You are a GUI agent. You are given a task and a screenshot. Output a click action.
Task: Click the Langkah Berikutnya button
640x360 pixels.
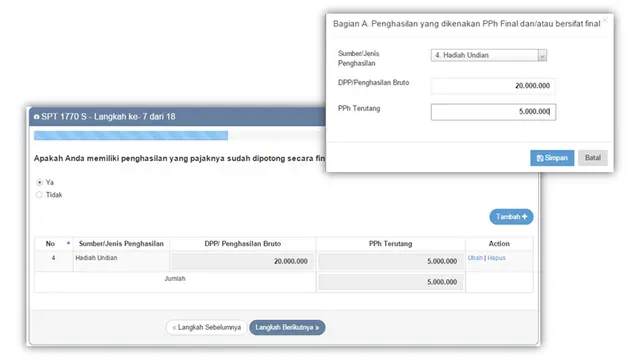287,327
